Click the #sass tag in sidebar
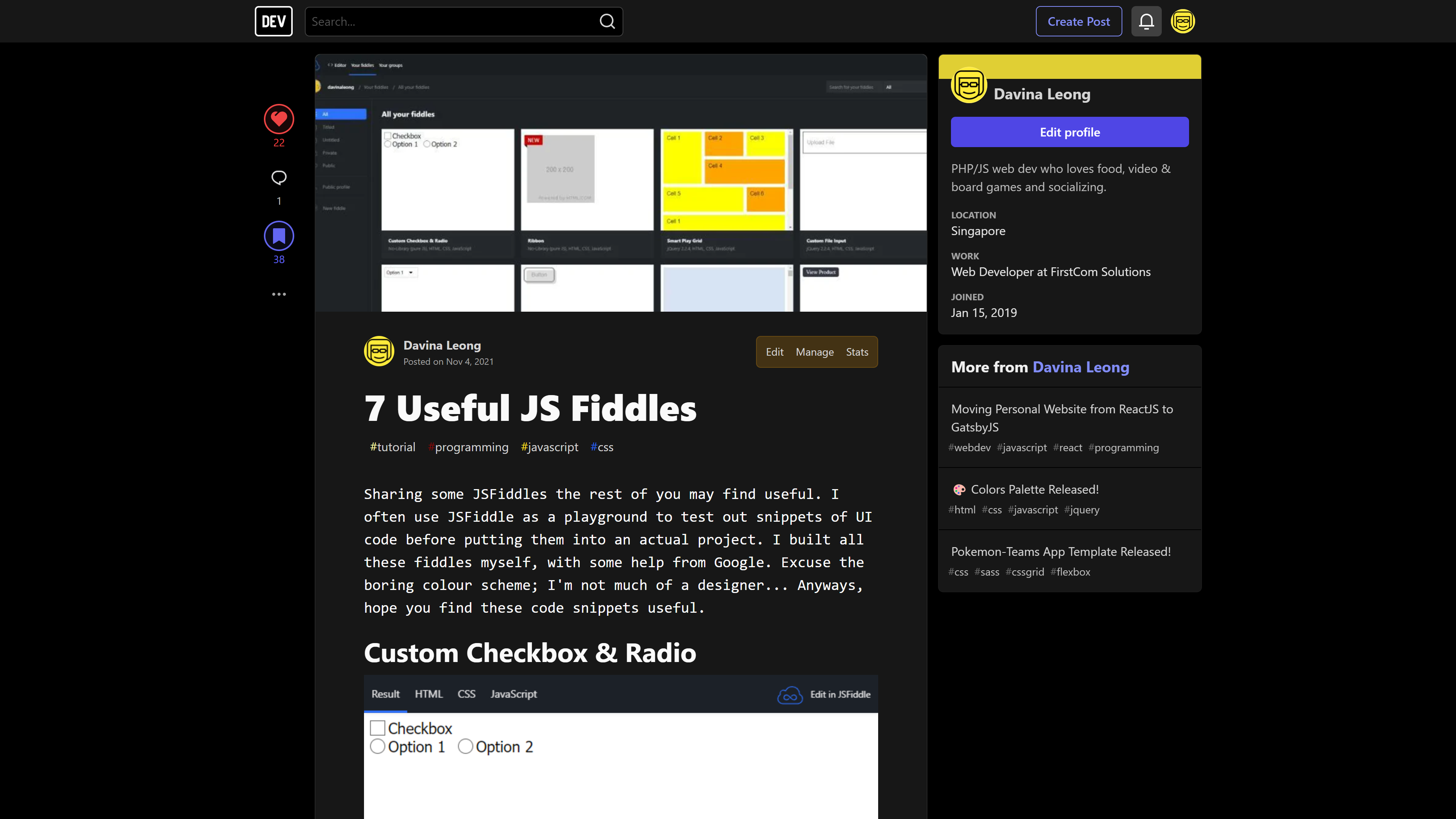This screenshot has height=819, width=1456. (987, 572)
